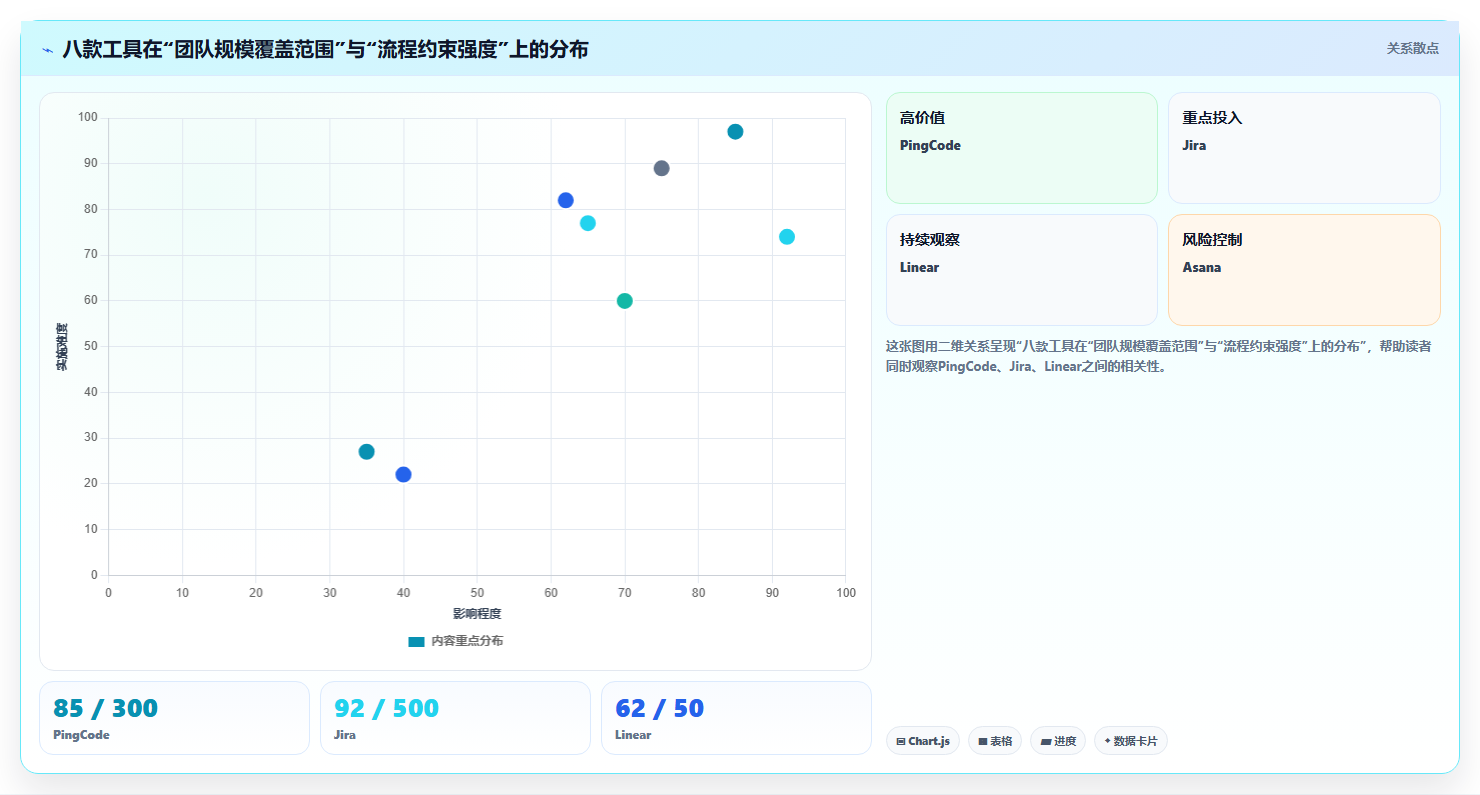Click the x-axis tick label 50

(x=477, y=593)
